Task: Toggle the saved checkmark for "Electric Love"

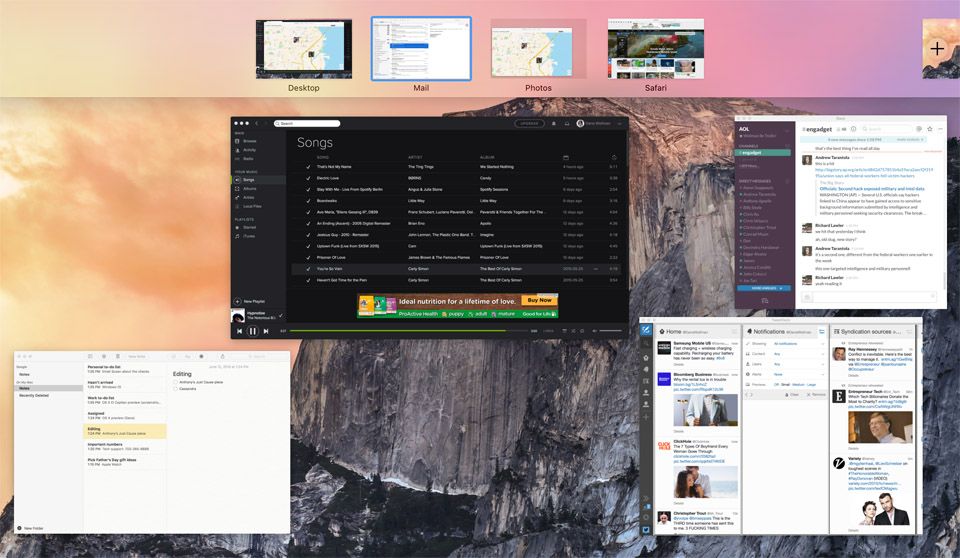Action: [308, 178]
